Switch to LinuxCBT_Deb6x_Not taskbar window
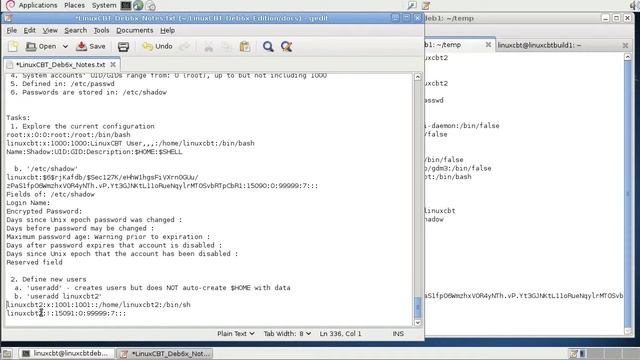The width and height of the screenshot is (640, 360). click(x=165, y=353)
